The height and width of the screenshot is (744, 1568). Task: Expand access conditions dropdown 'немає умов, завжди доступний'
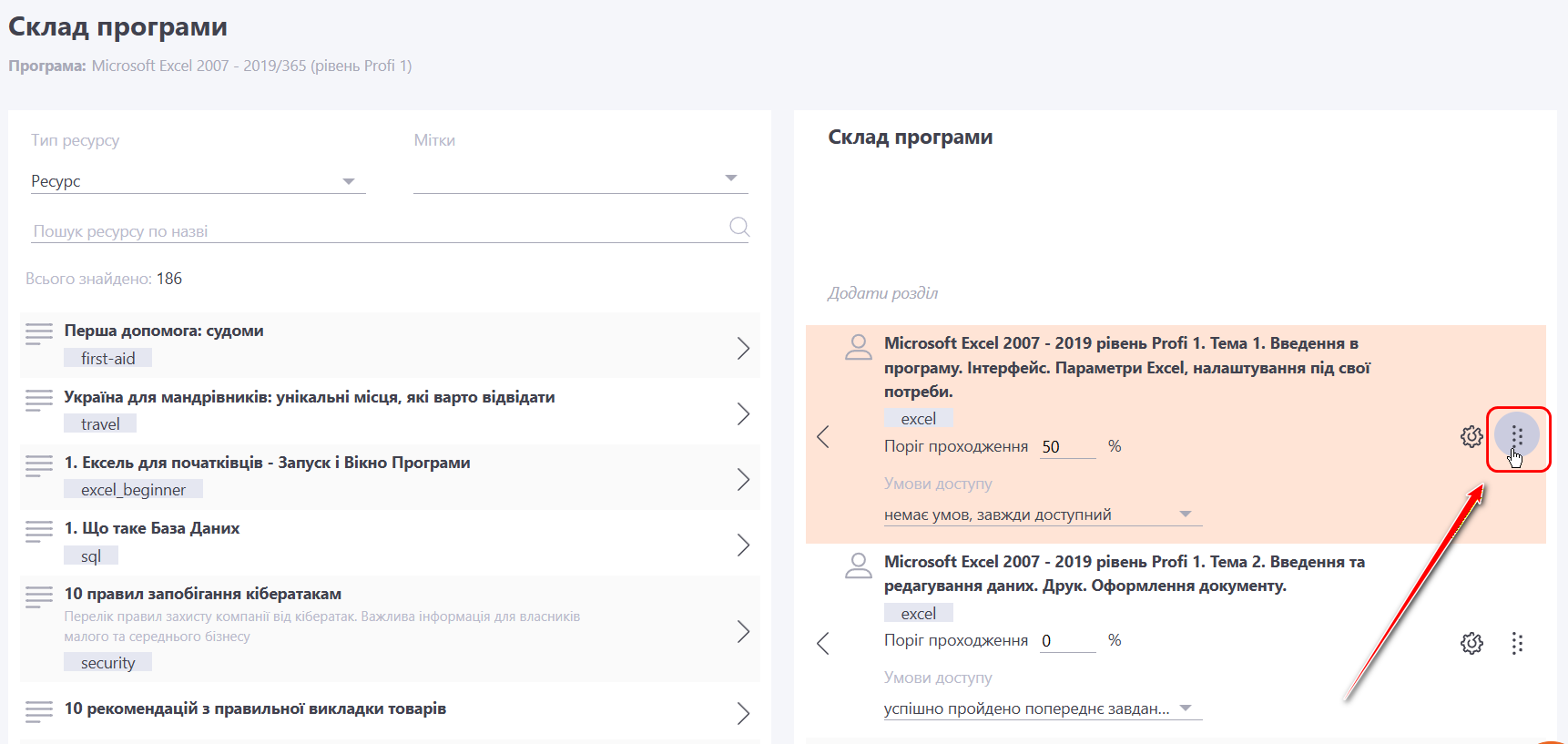click(1042, 515)
